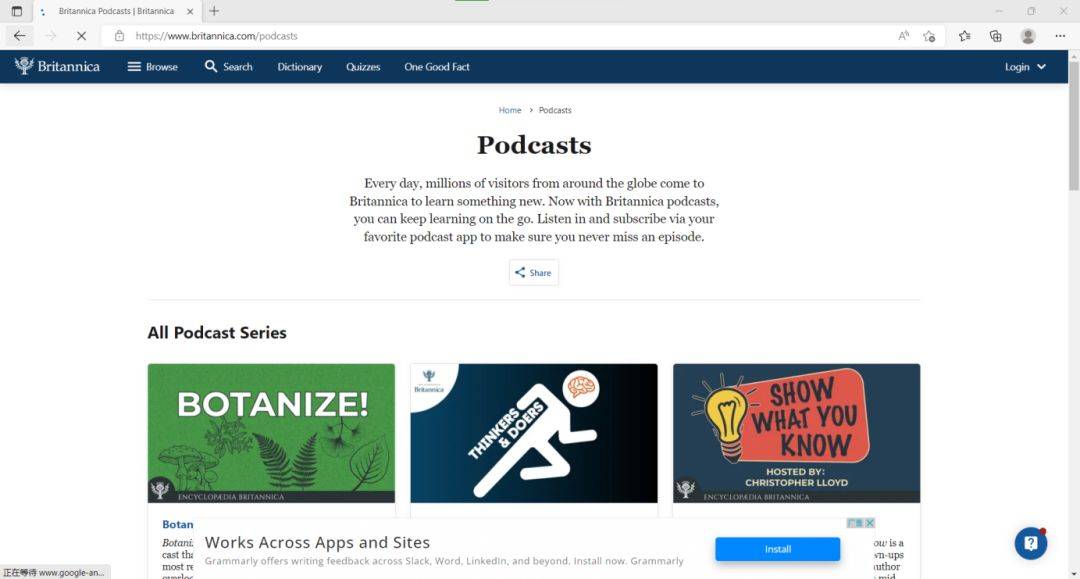1080x579 pixels.
Task: Go back to the previous page
Action: (19, 36)
